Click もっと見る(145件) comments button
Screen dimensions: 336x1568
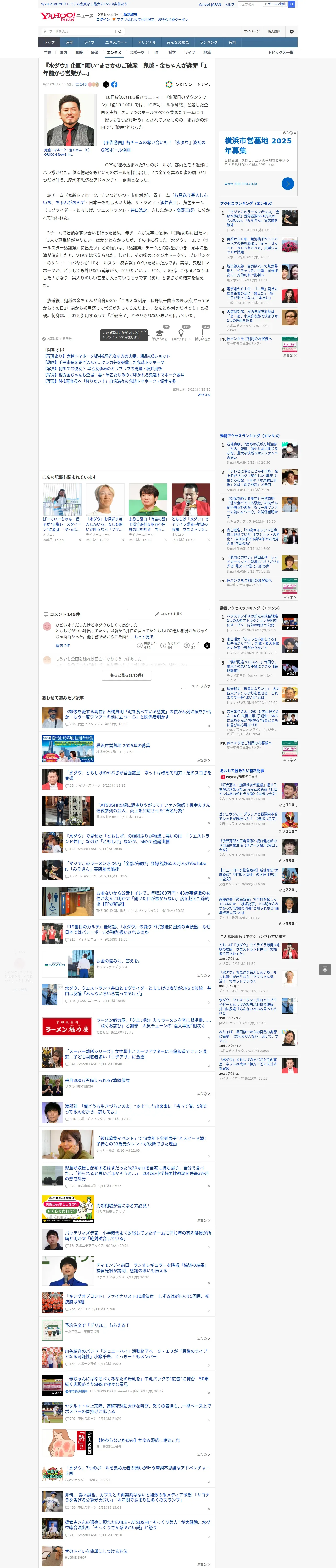pyautogui.click(x=127, y=676)
